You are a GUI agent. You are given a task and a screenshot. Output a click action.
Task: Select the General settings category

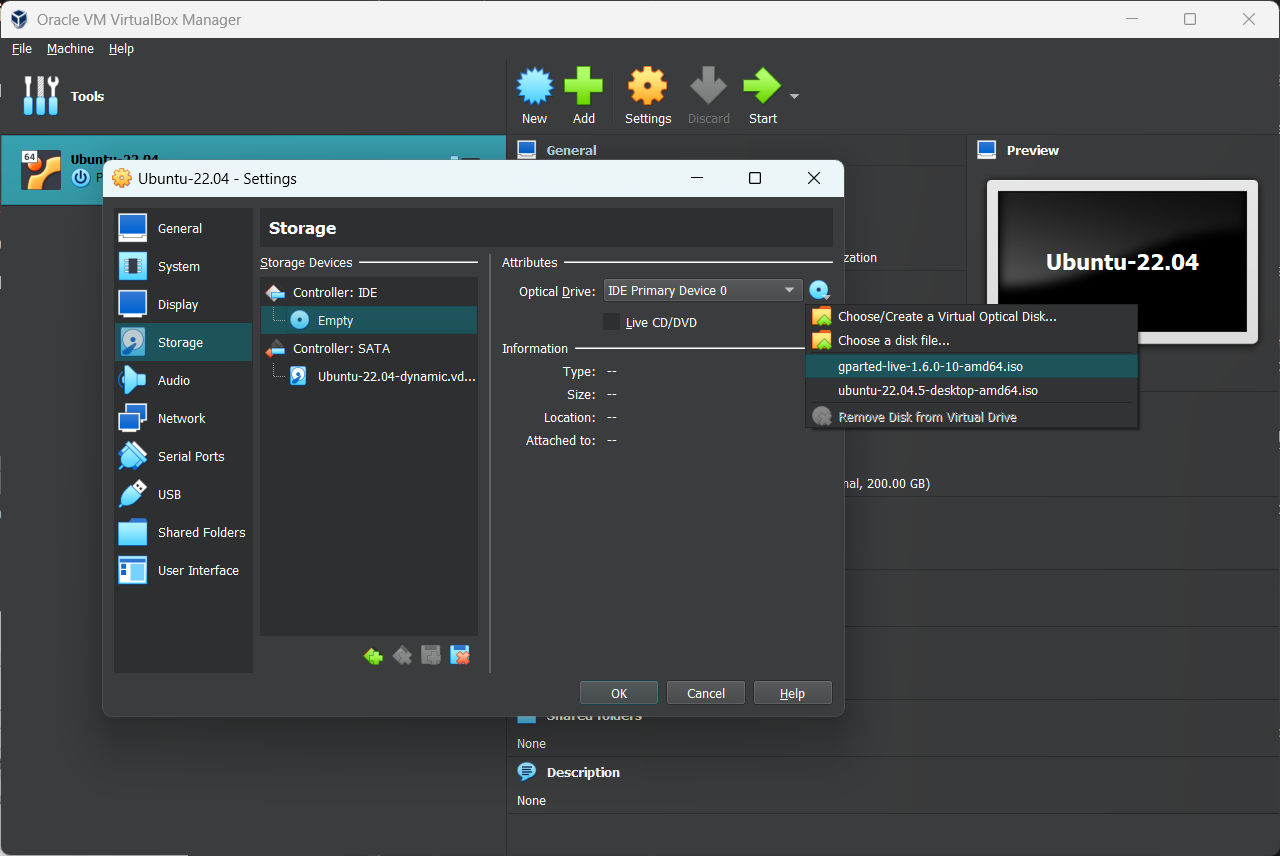pyautogui.click(x=183, y=228)
